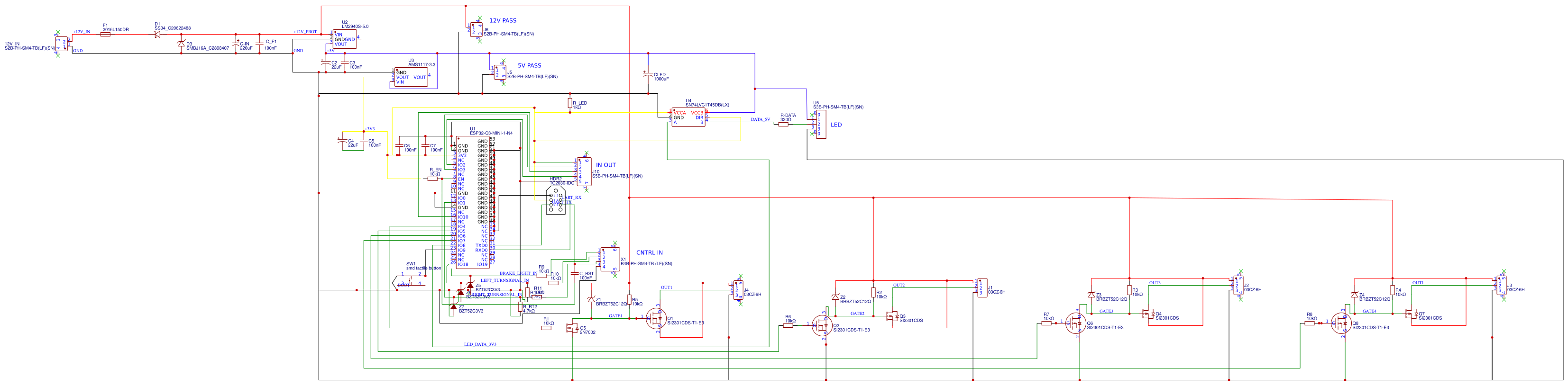Image resolution: width=1568 pixels, height=386 pixels.
Task: Select the 5V PASS connector J5
Action: click(x=500, y=72)
